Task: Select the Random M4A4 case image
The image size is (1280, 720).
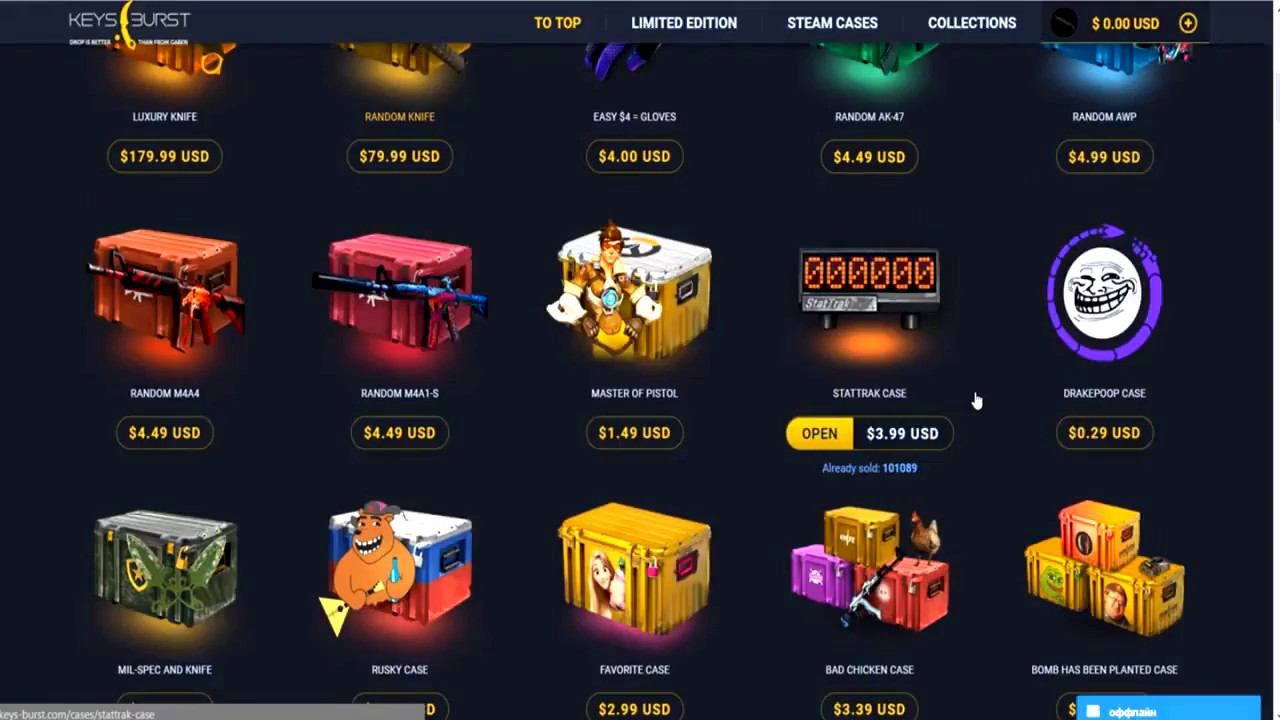Action: (x=165, y=291)
